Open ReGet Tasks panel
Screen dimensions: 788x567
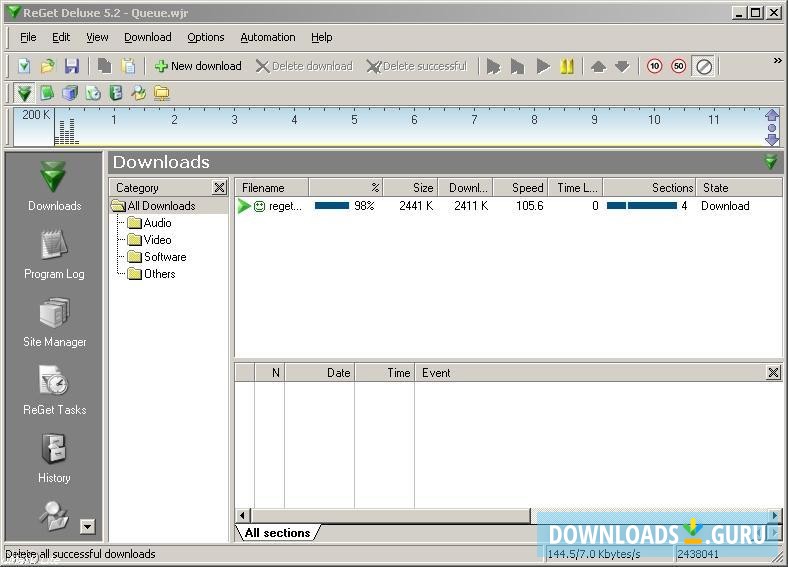(x=54, y=390)
